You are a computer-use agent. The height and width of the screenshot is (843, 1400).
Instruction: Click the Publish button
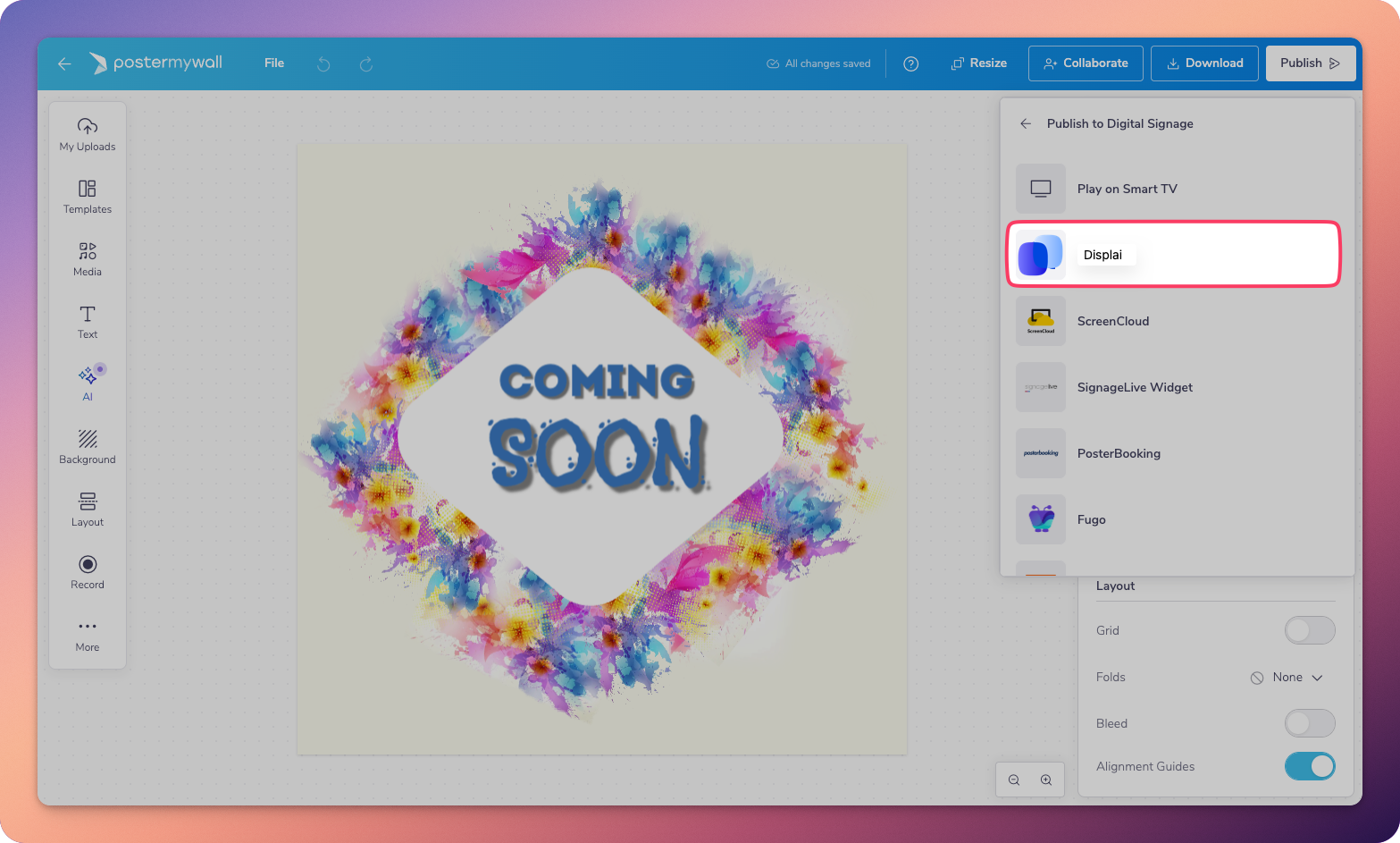(1311, 63)
